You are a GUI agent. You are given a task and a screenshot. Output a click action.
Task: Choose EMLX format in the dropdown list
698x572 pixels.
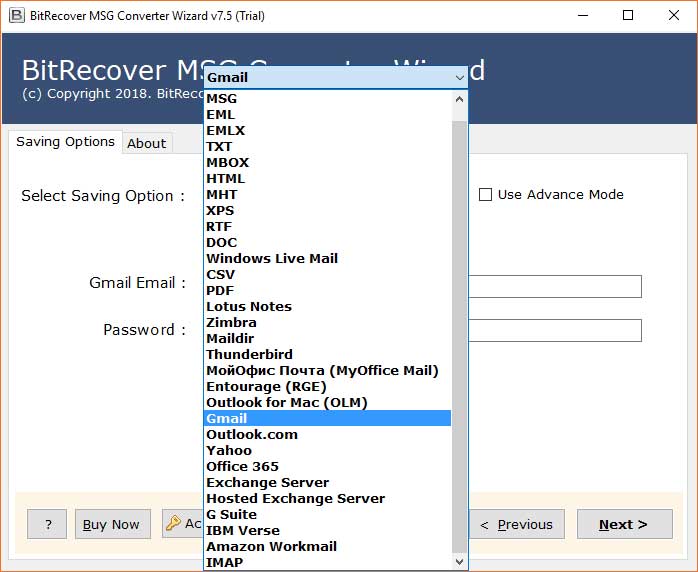[328, 130]
